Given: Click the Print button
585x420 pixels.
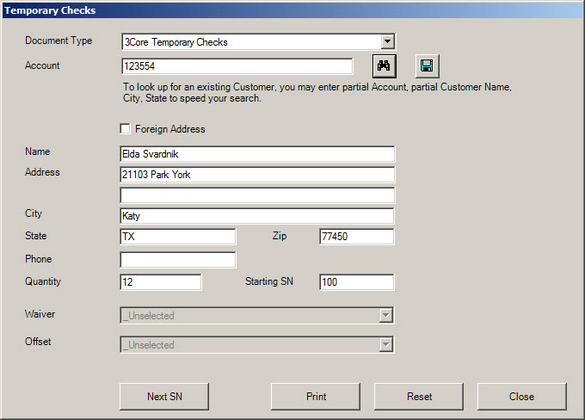Looking at the screenshot, I should [x=316, y=397].
